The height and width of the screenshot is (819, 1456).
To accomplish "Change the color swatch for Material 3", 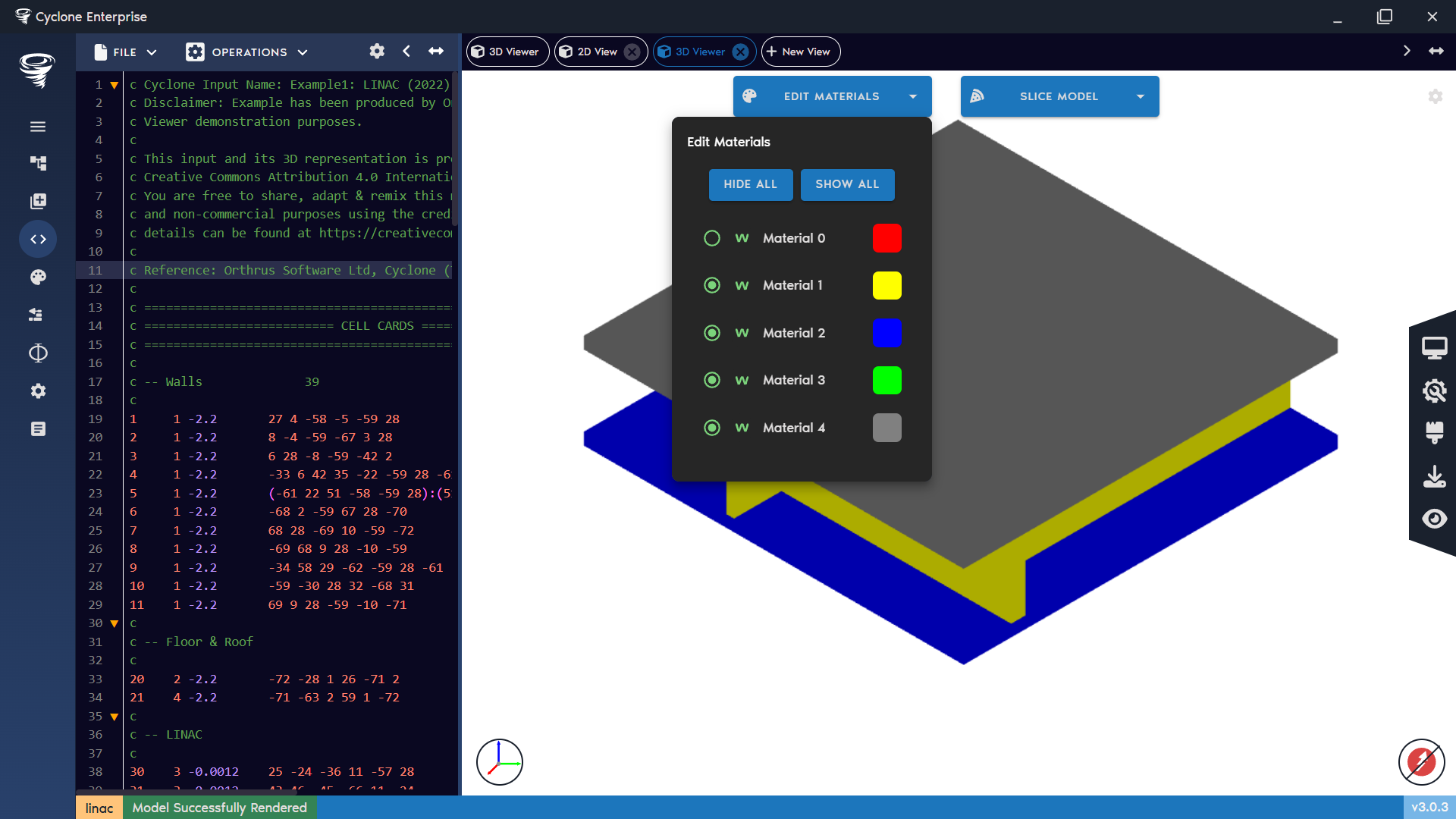I will coord(886,380).
